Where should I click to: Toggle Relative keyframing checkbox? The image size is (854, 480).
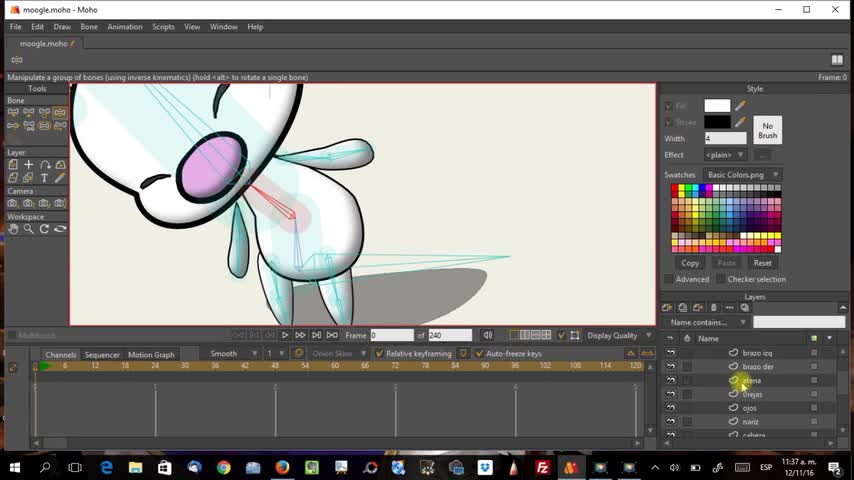380,354
